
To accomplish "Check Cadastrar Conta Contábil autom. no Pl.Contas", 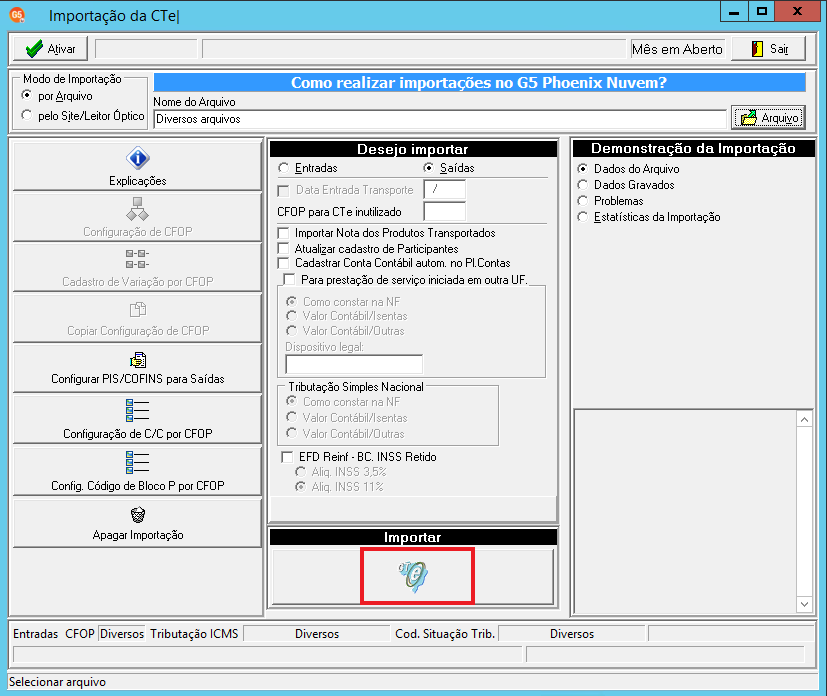I will (x=283, y=263).
